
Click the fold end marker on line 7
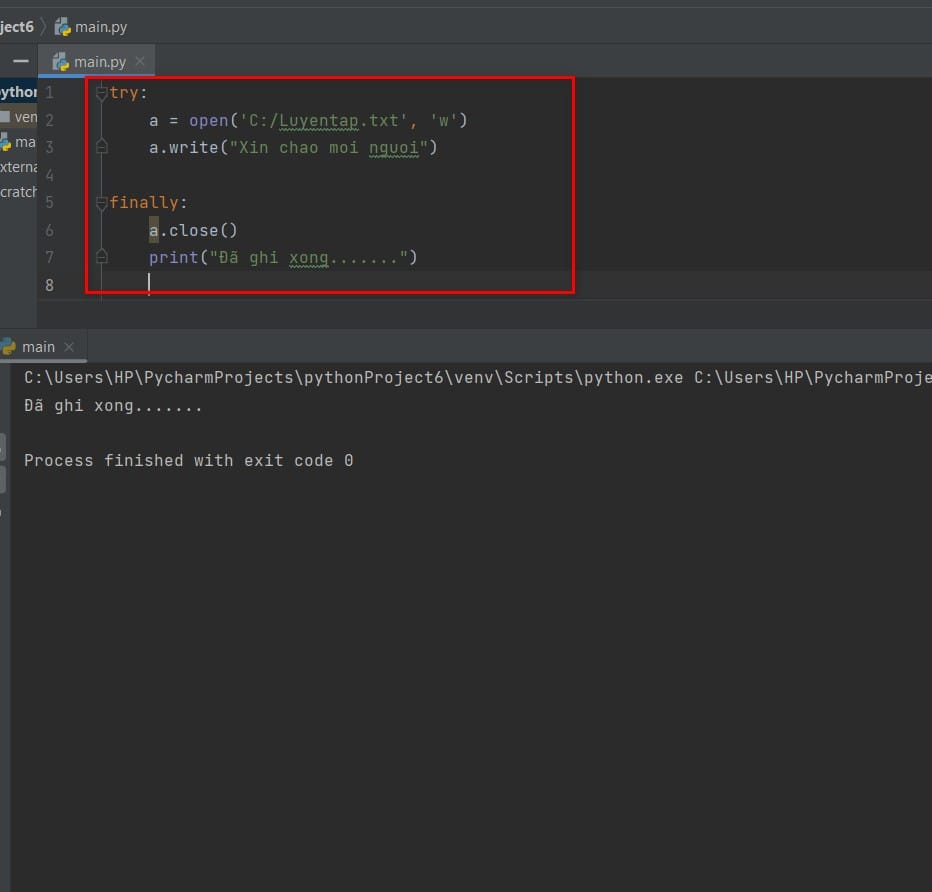pos(102,257)
